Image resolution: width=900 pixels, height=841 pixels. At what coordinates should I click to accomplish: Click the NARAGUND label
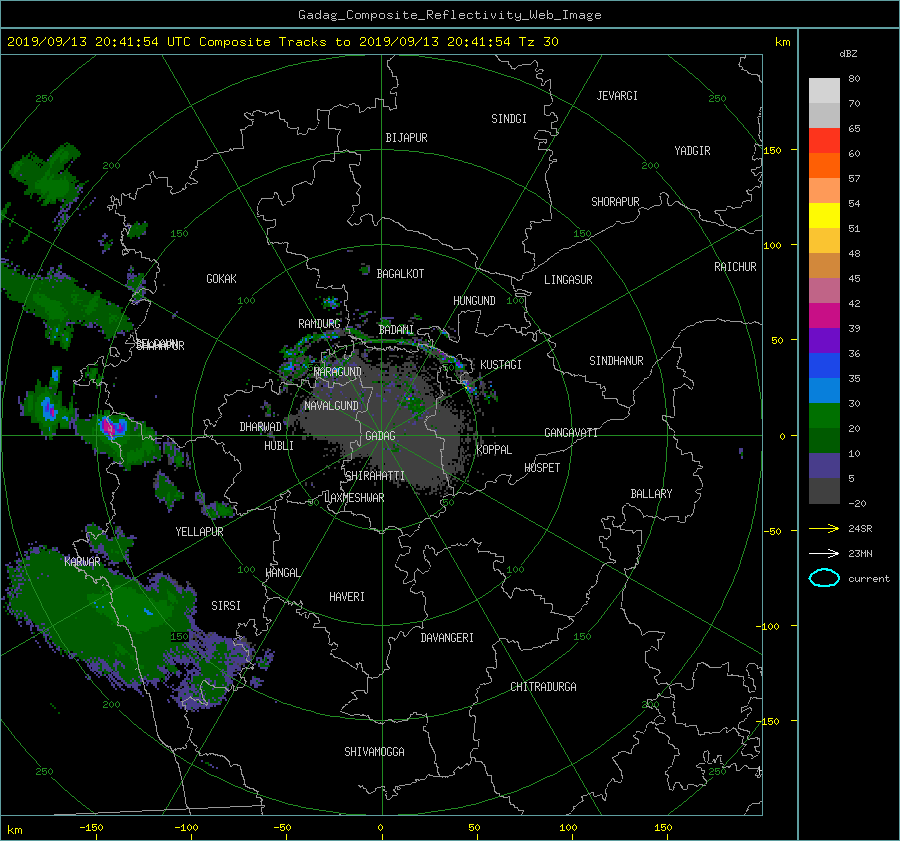pyautogui.click(x=338, y=371)
